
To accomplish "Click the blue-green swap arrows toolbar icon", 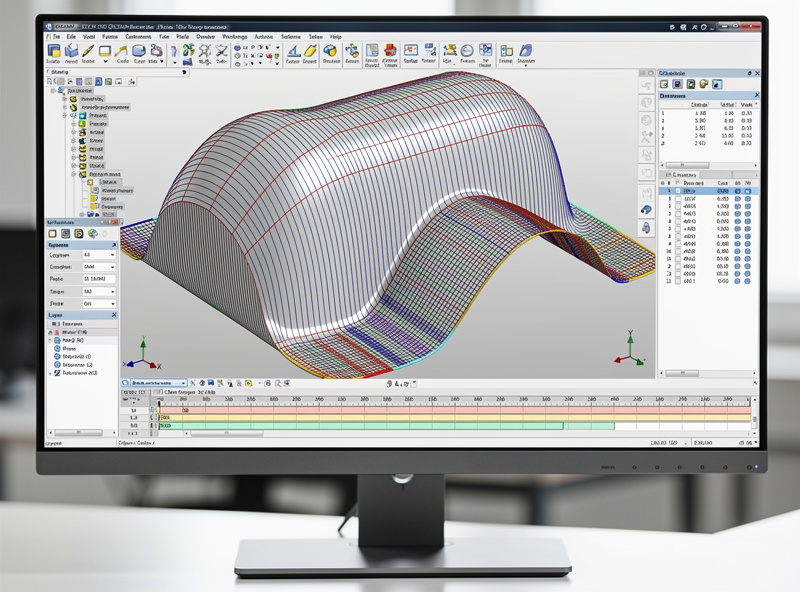I will [x=352, y=51].
